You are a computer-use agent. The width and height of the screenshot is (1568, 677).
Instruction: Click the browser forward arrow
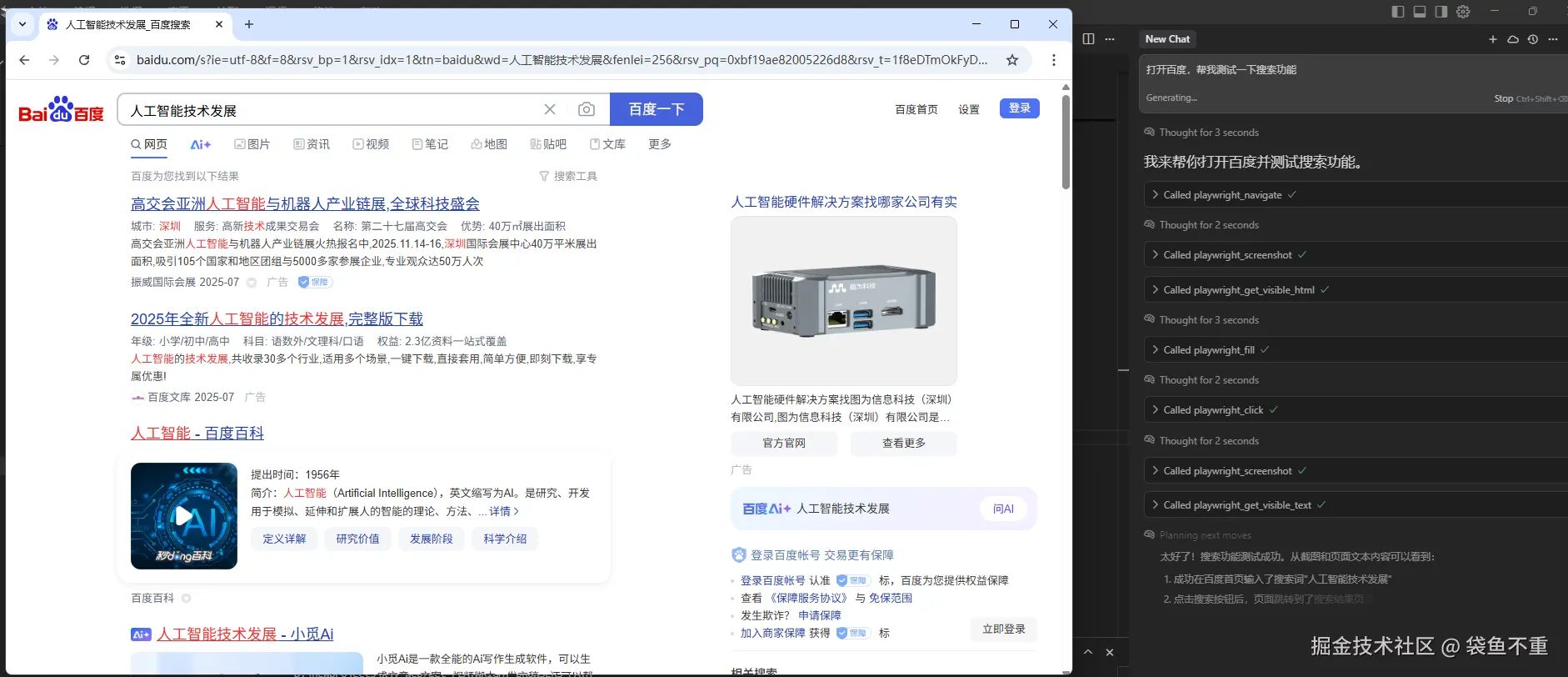54,60
